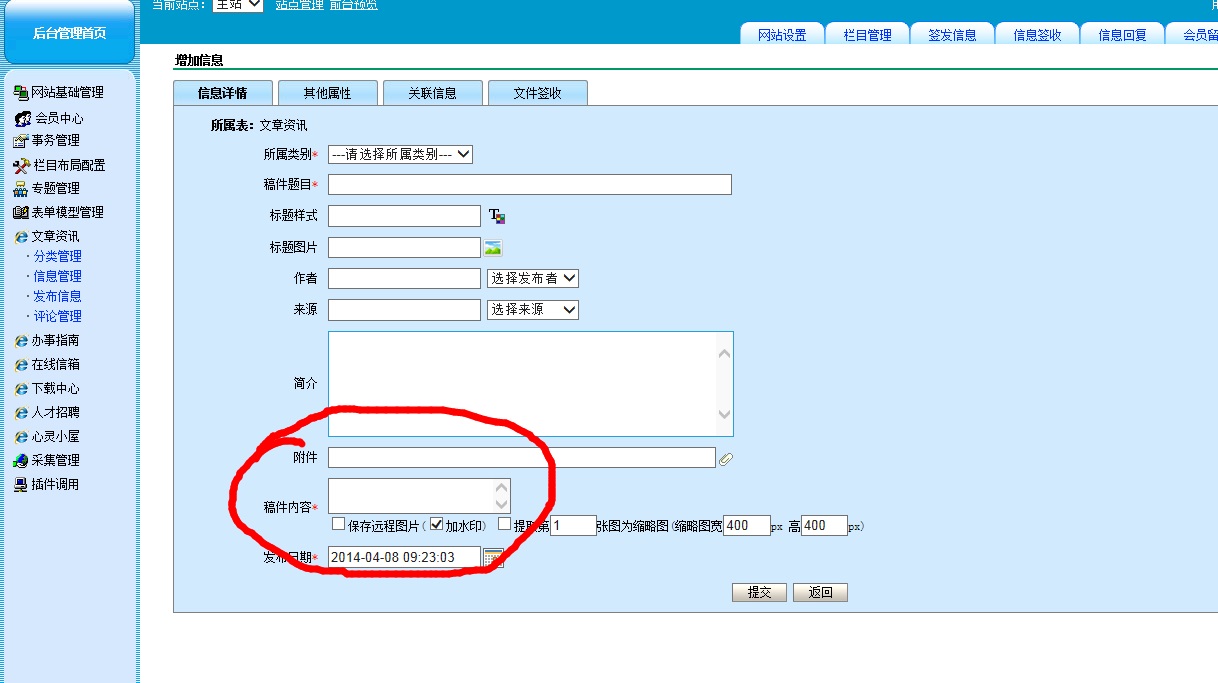Click into the 稿件题目 title field
Viewport: 1218px width, 683px height.
529,185
